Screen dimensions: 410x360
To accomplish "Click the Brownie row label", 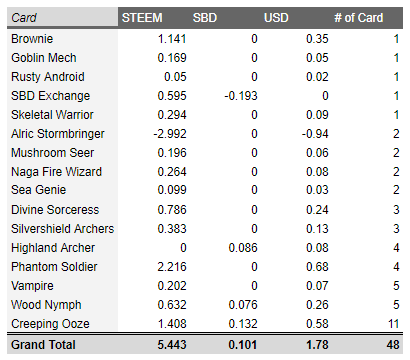I will point(32,39).
